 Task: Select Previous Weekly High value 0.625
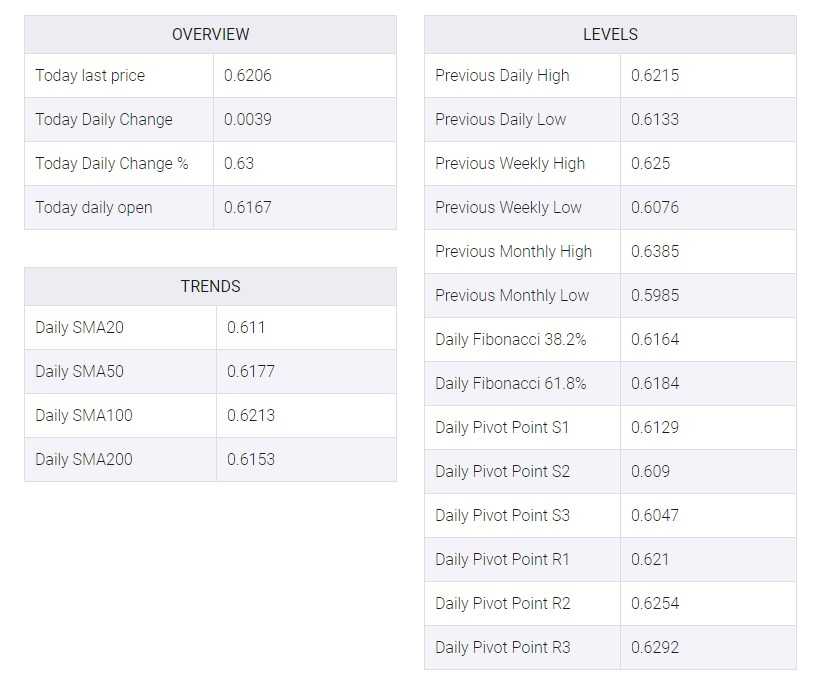pyautogui.click(x=650, y=163)
